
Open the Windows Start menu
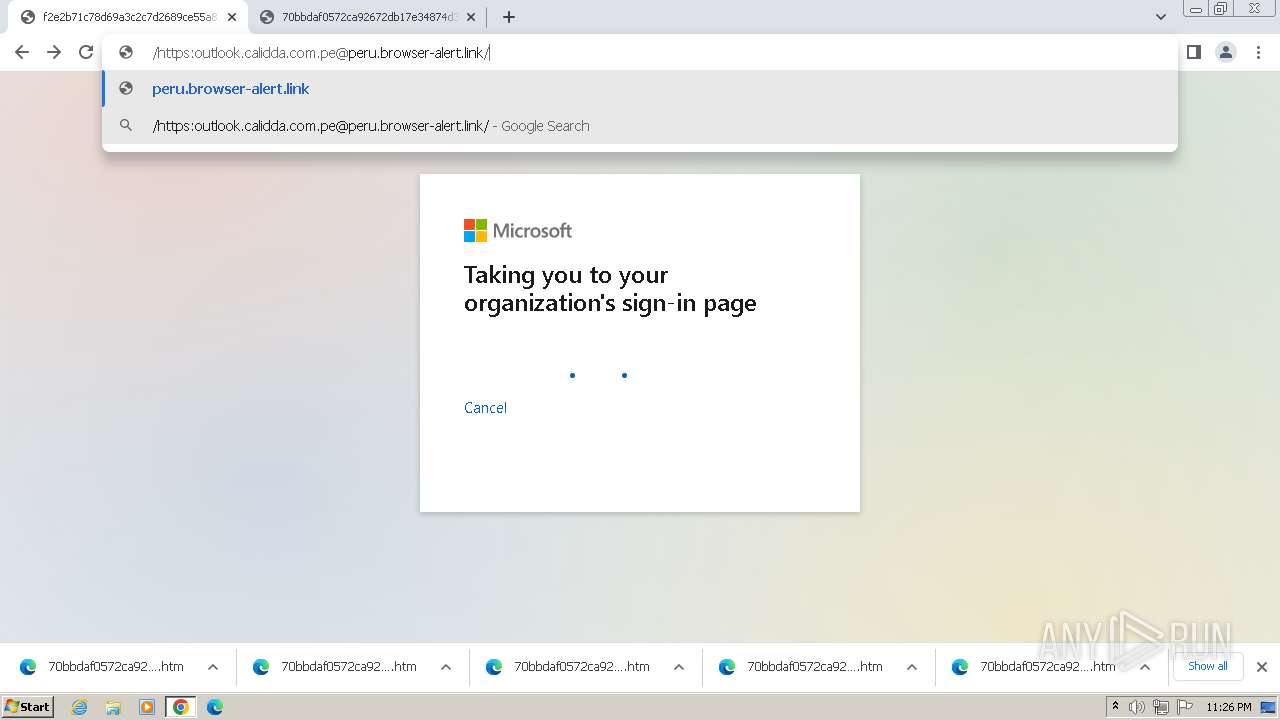28,707
